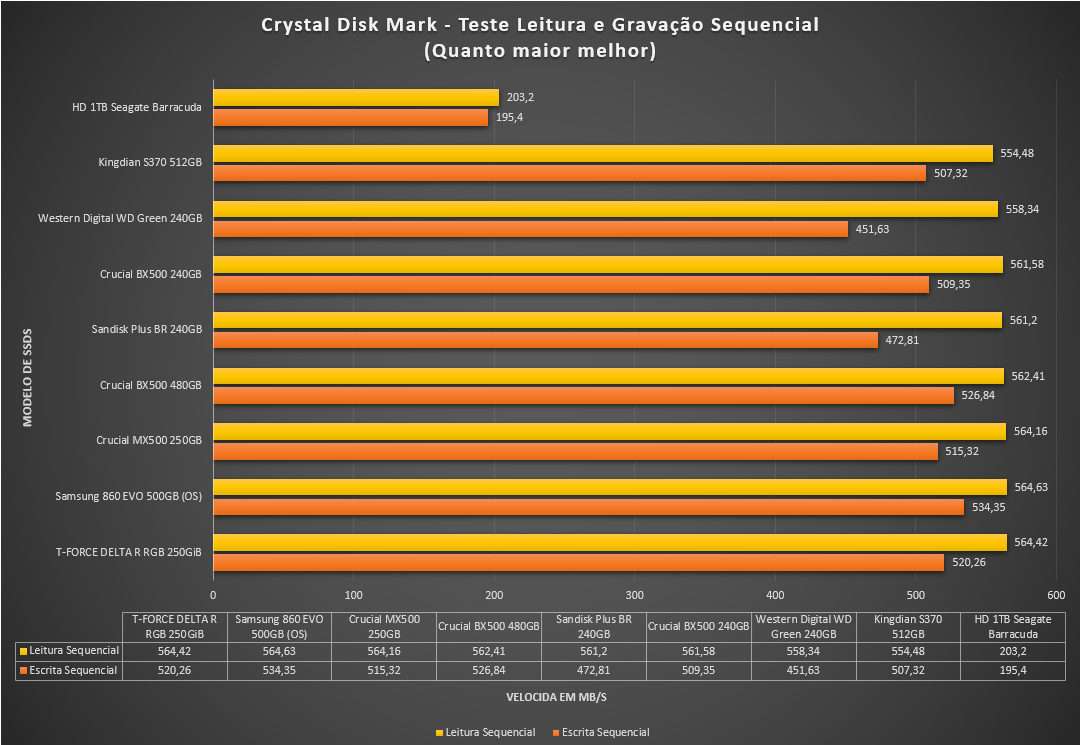Select 'T-FORCE DELTA R RGB 250GiB' vertical axis label

coord(129,552)
